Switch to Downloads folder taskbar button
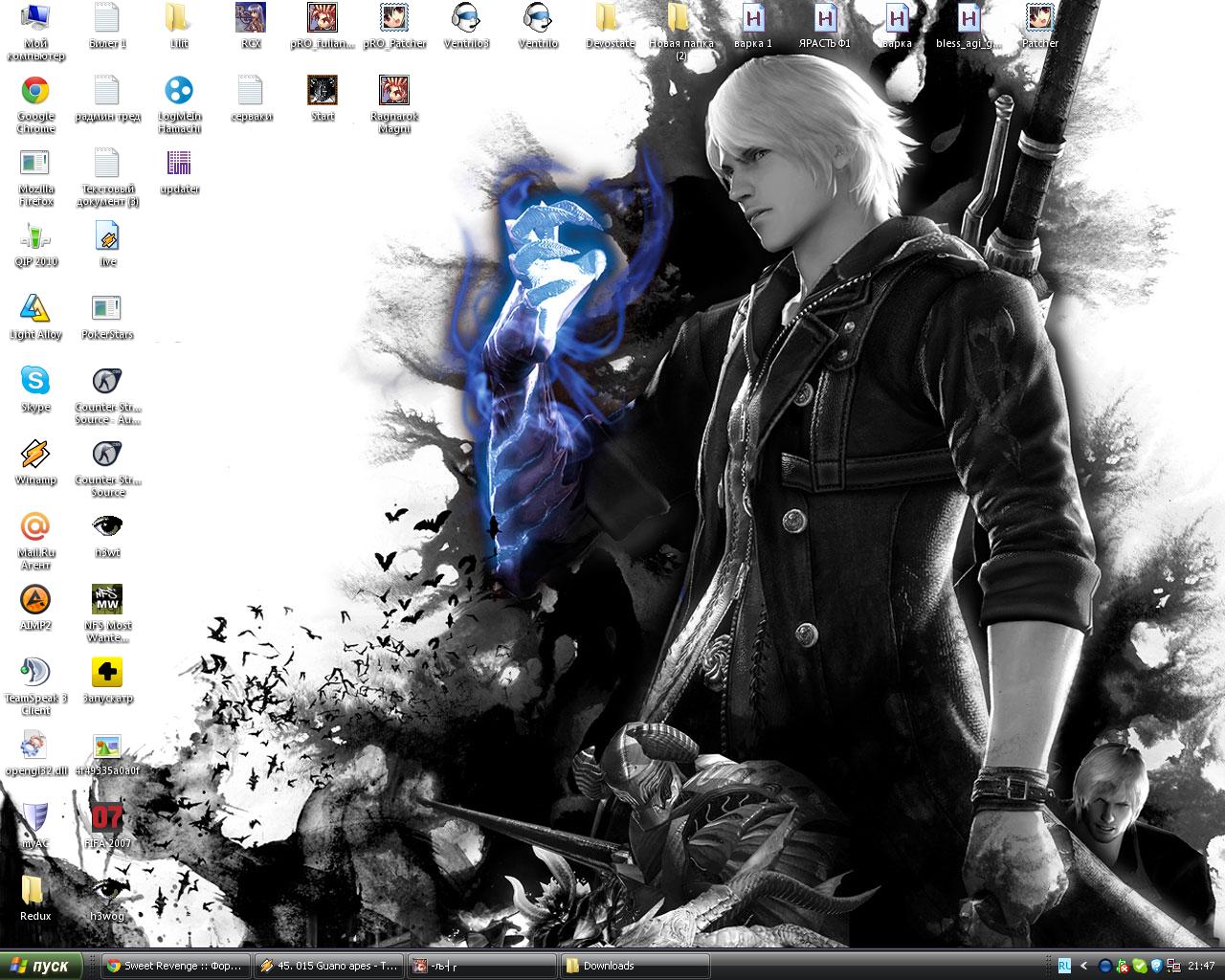Viewport: 1225px width, 980px height. (635, 966)
